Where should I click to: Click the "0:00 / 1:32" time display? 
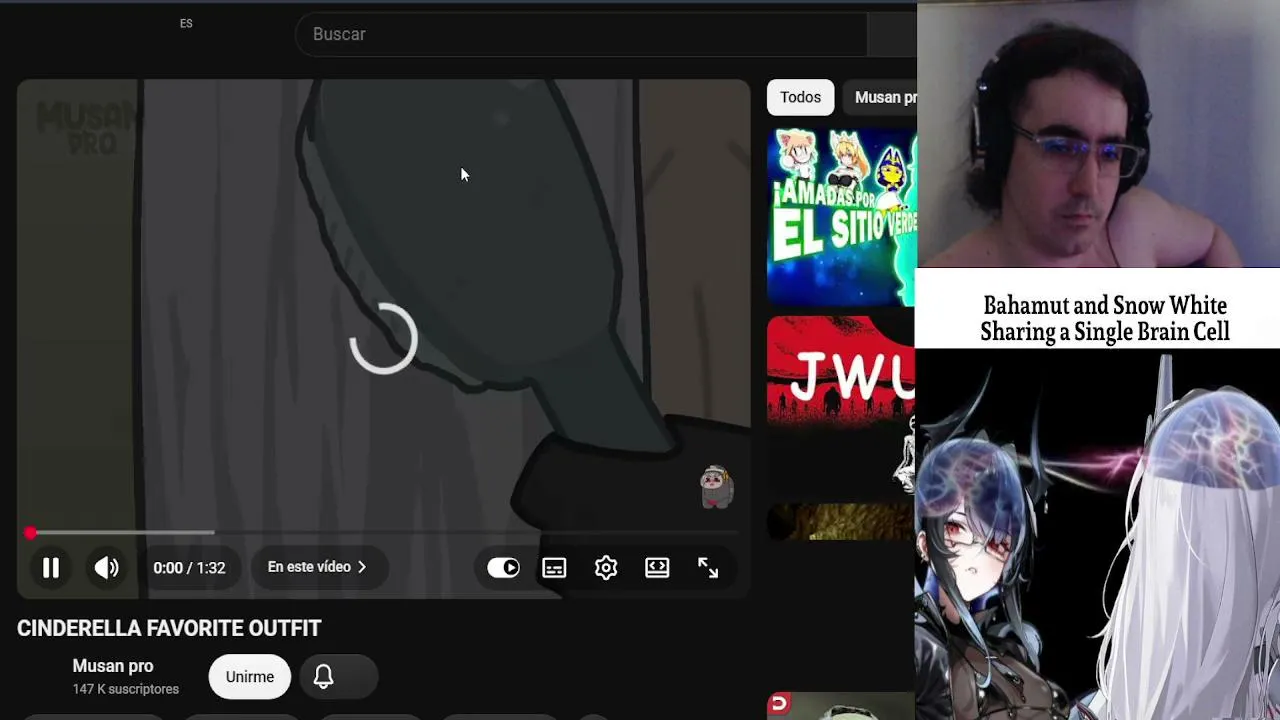click(x=189, y=568)
